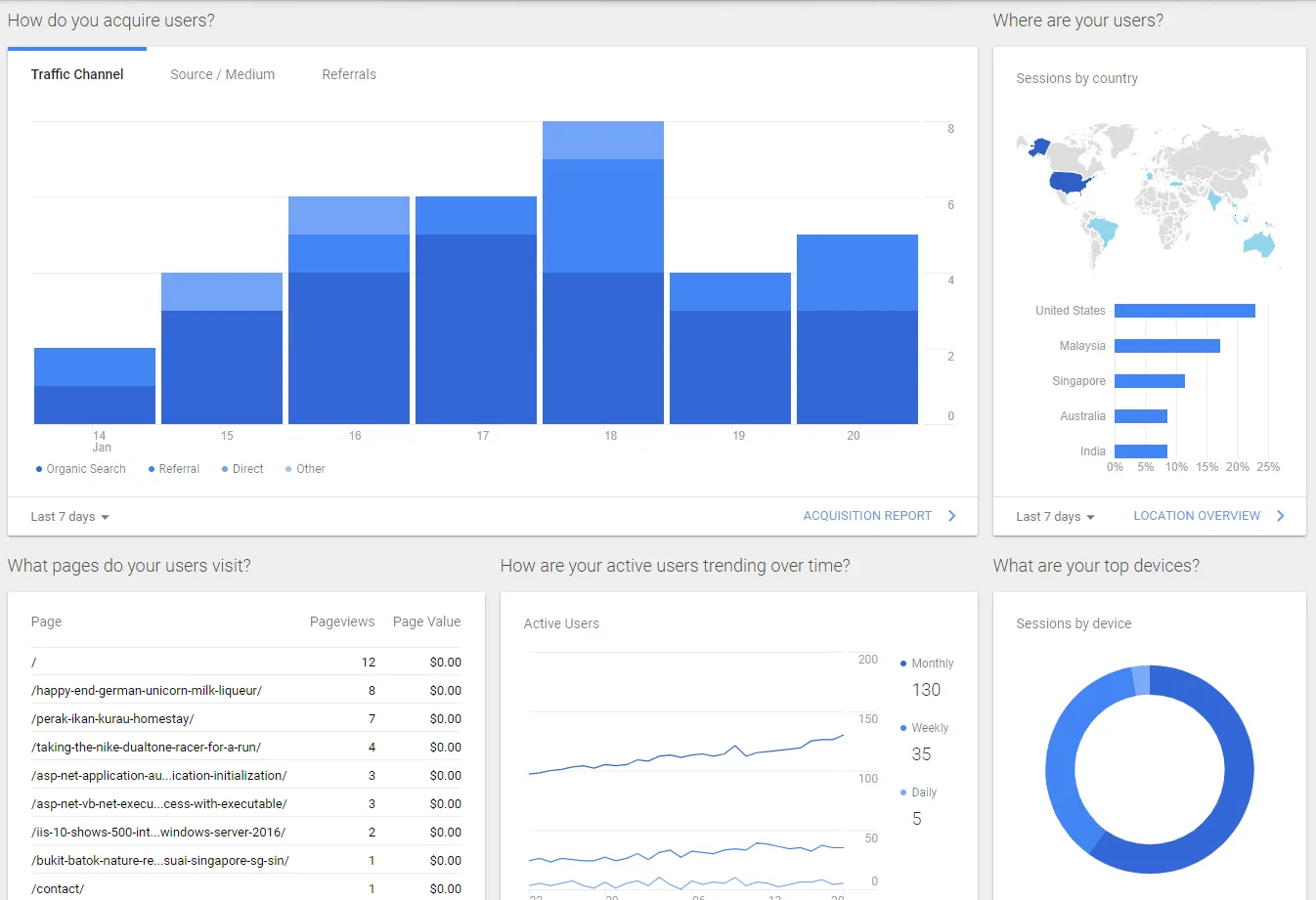Select the United States on the world map
Image resolution: width=1316 pixels, height=900 pixels.
click(1069, 183)
